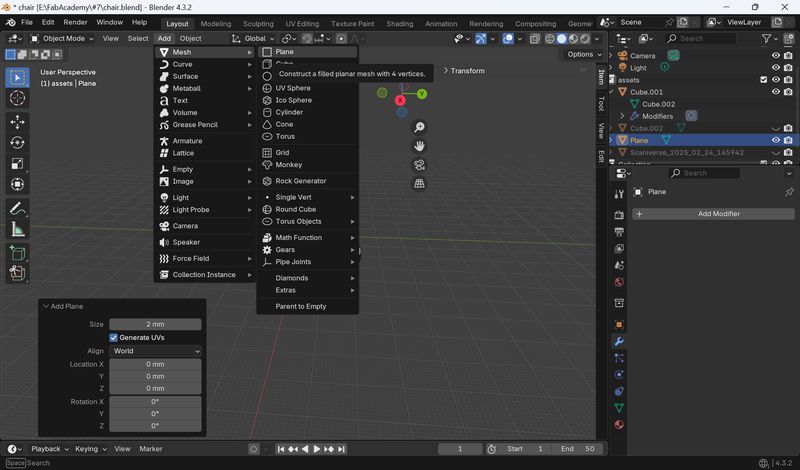Select the Add Cube tool

(17, 253)
